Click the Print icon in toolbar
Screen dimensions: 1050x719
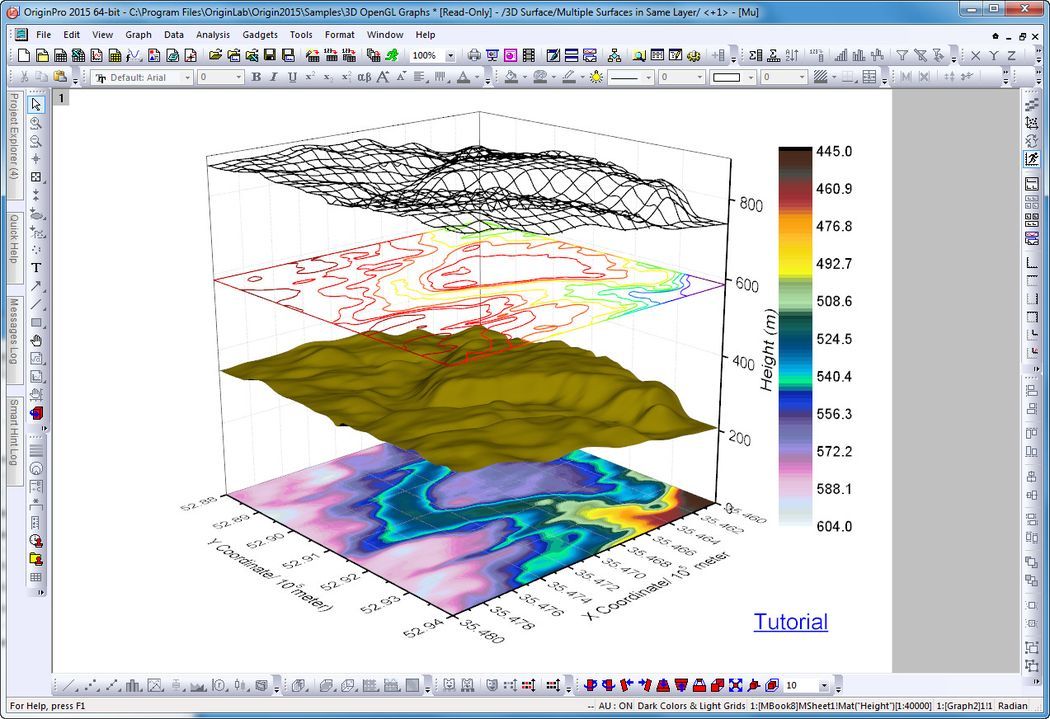[x=474, y=56]
